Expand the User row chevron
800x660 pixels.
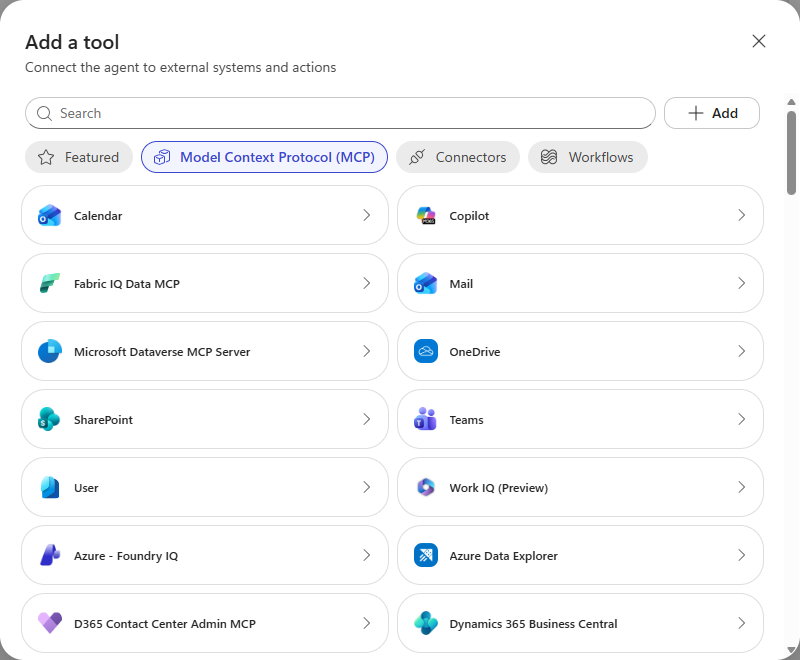pyautogui.click(x=366, y=487)
